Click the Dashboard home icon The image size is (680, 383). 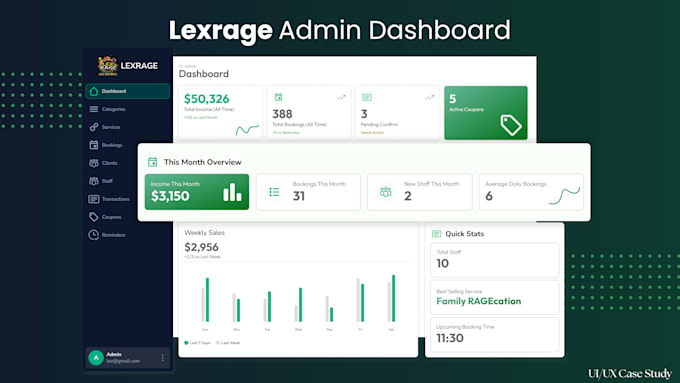coord(94,91)
